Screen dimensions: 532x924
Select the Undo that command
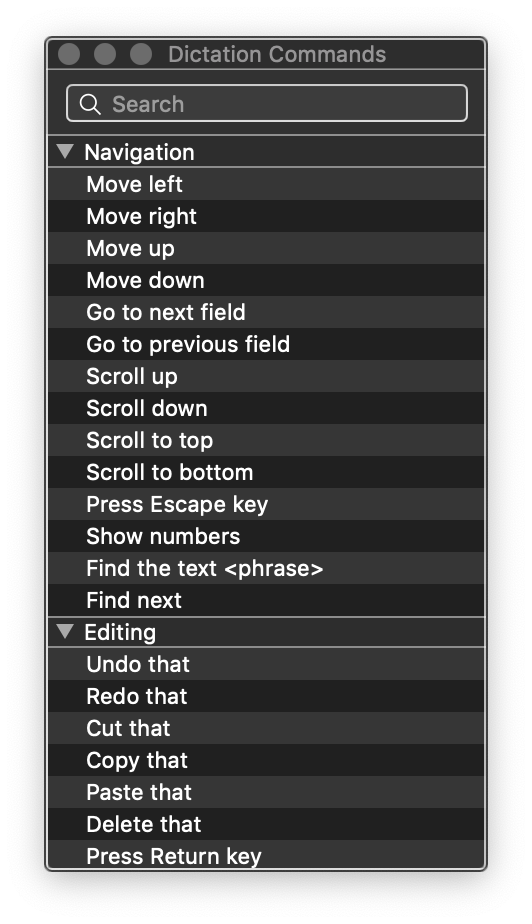(266, 664)
